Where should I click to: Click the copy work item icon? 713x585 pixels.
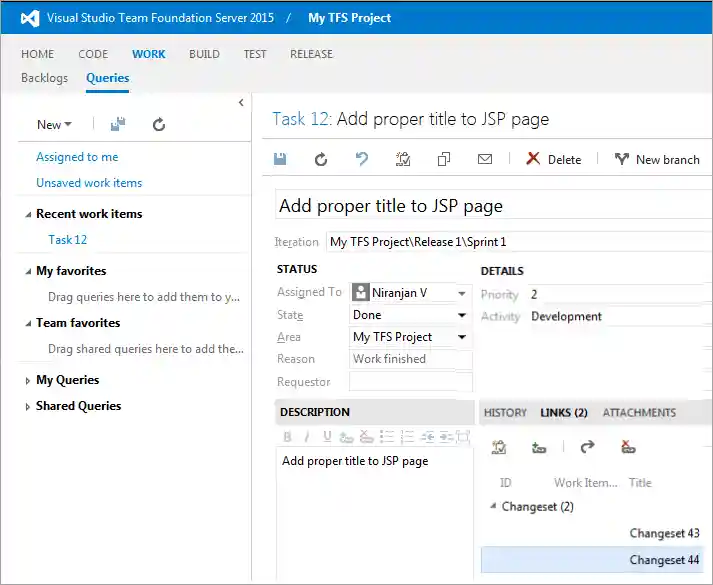tap(444, 159)
